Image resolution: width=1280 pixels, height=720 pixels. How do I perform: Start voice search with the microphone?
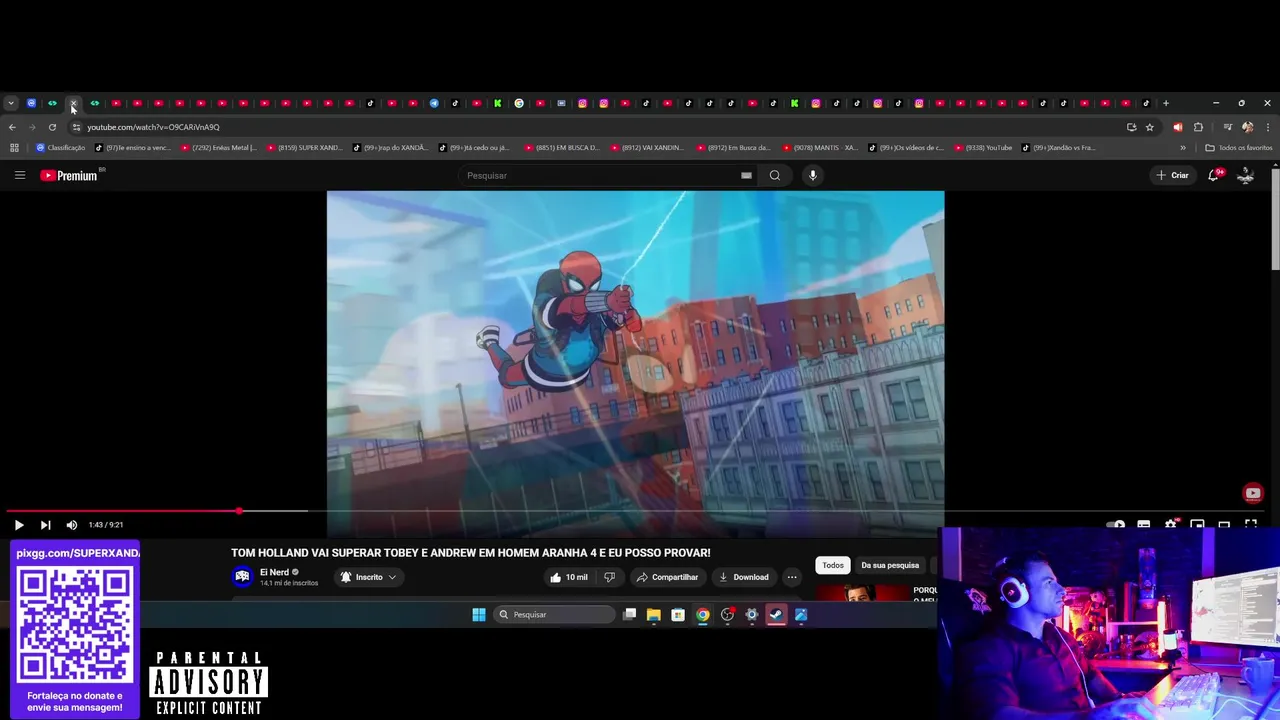click(813, 175)
